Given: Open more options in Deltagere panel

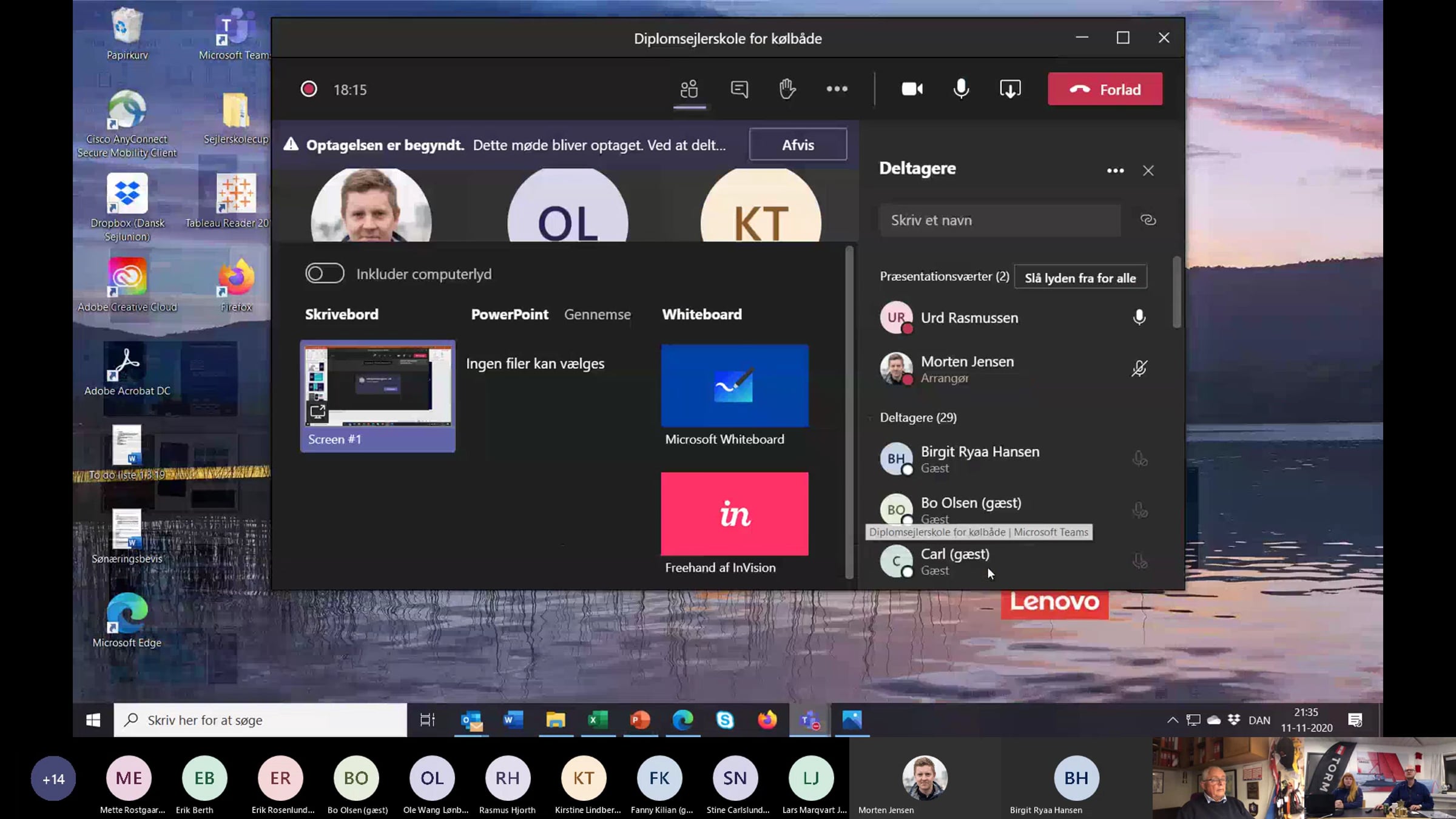Looking at the screenshot, I should 1115,171.
